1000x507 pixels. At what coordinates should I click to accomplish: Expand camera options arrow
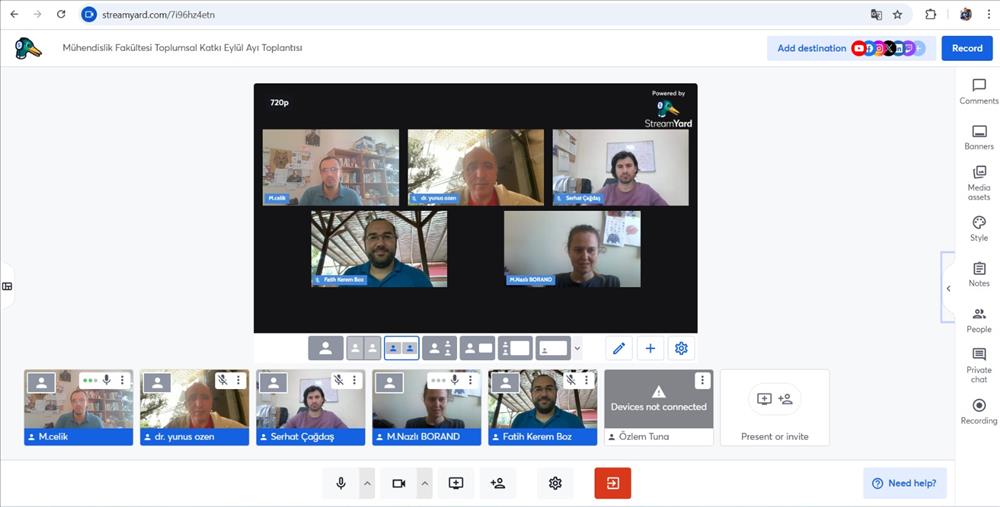pyautogui.click(x=424, y=483)
